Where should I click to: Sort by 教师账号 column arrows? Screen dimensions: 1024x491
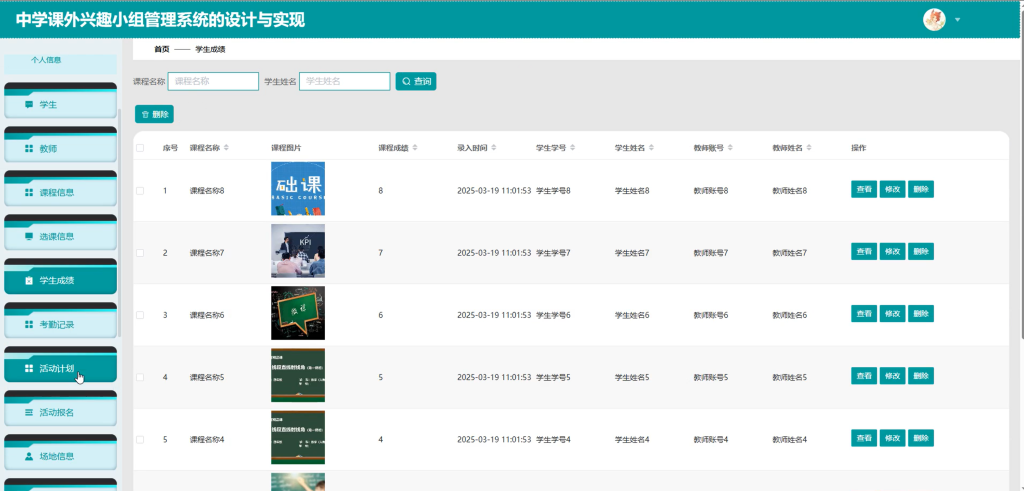(730, 148)
